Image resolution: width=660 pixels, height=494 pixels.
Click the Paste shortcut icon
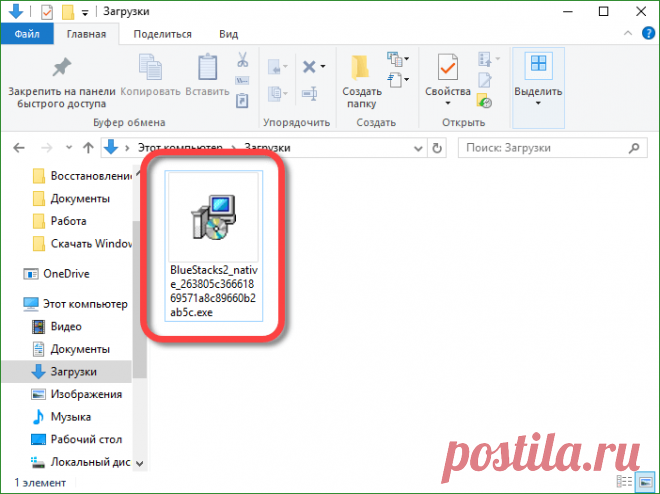(x=242, y=101)
